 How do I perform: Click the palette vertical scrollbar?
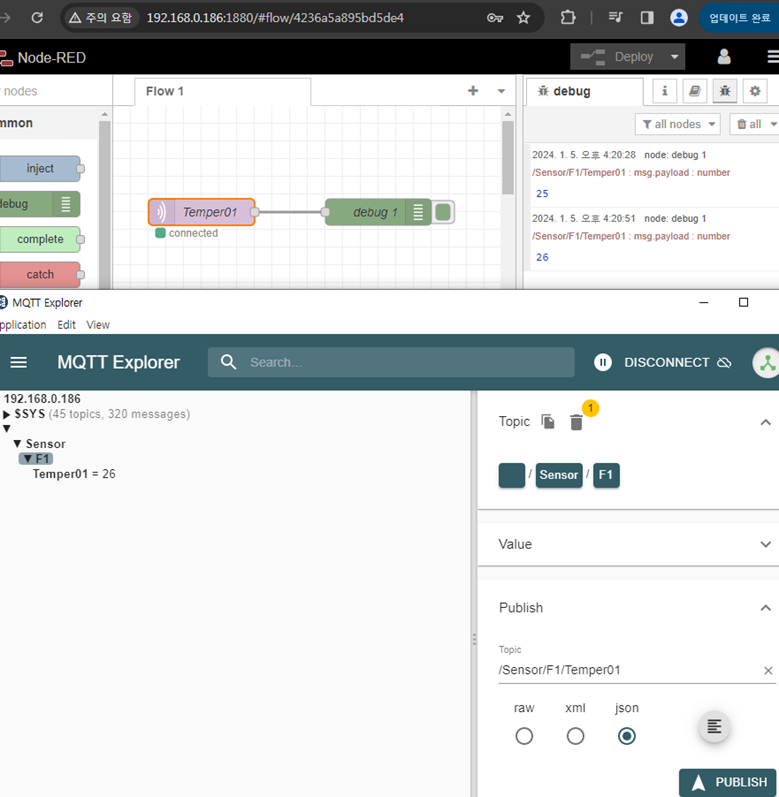[x=105, y=203]
